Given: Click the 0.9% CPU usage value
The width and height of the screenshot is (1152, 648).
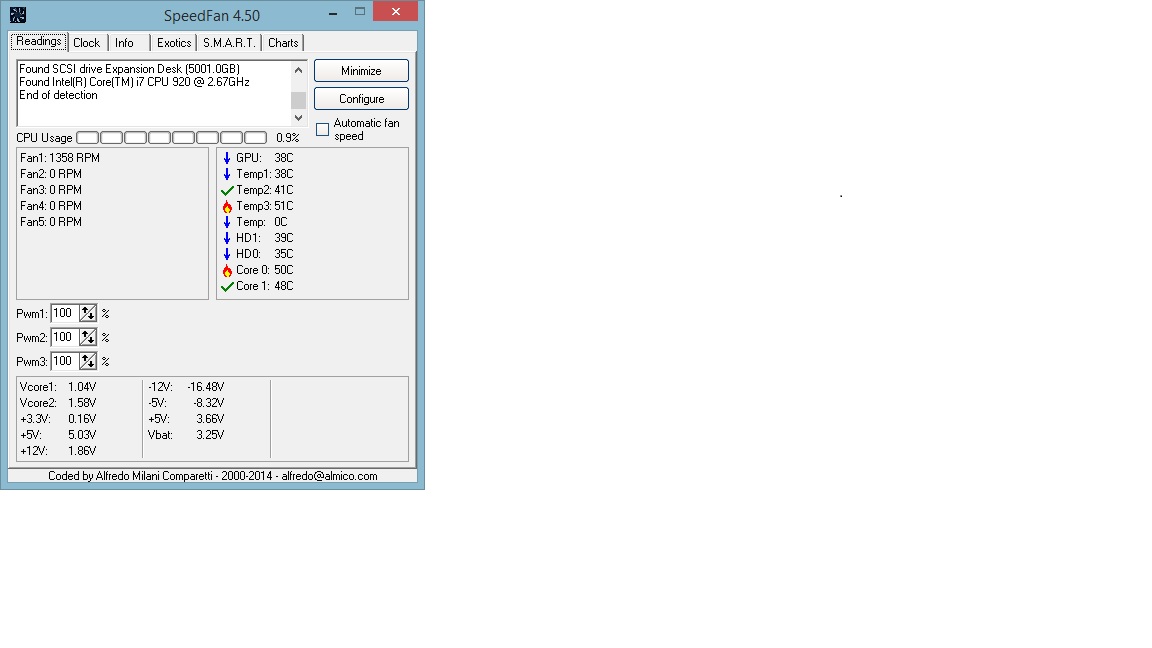Looking at the screenshot, I should click(x=287, y=138).
